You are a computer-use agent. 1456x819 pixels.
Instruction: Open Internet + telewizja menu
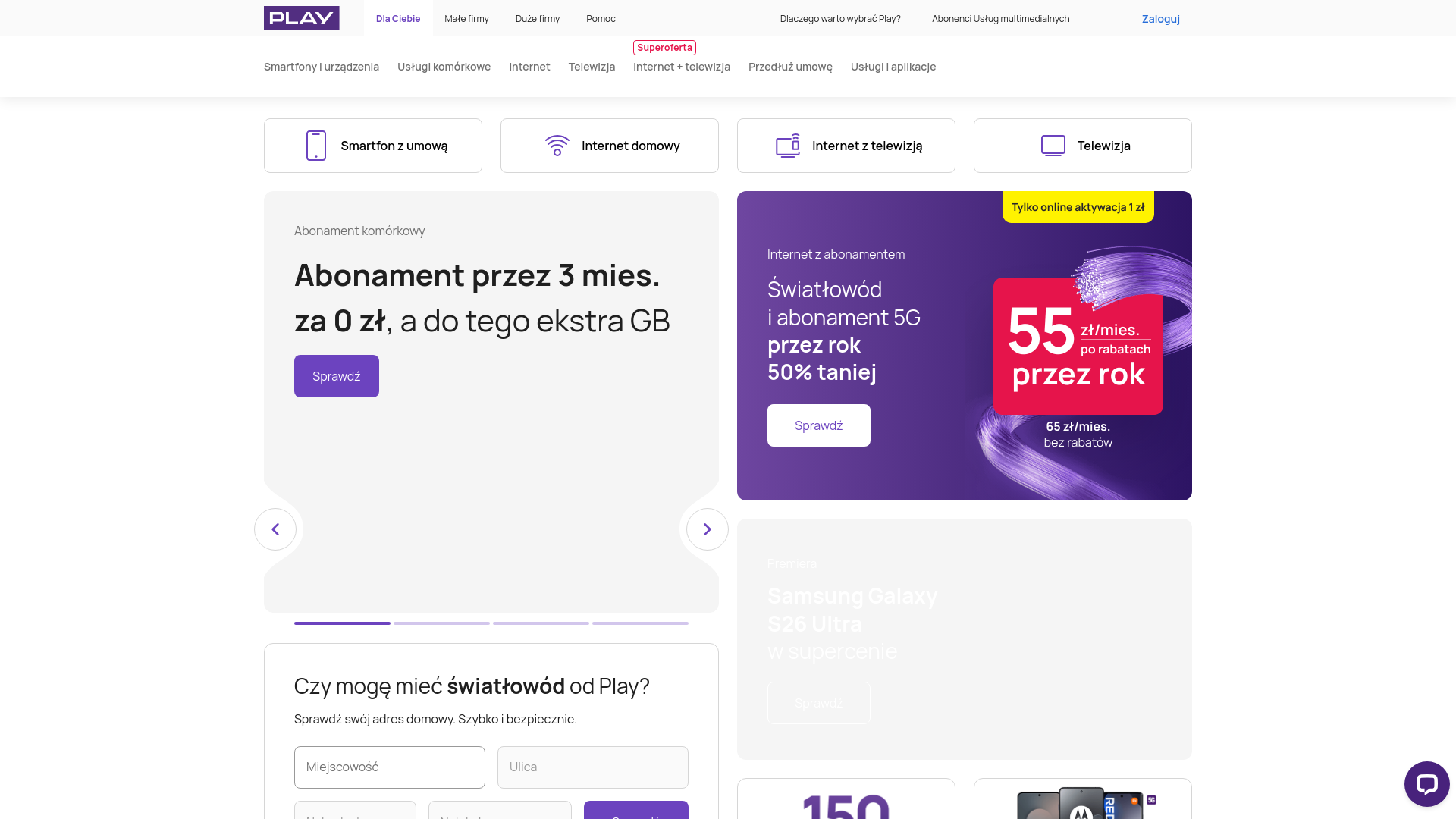click(682, 67)
